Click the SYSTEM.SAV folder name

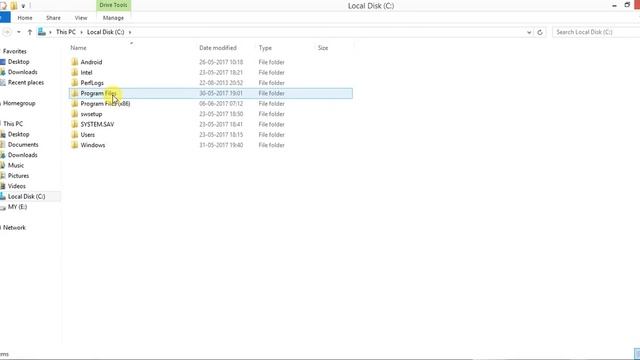[x=97, y=124]
